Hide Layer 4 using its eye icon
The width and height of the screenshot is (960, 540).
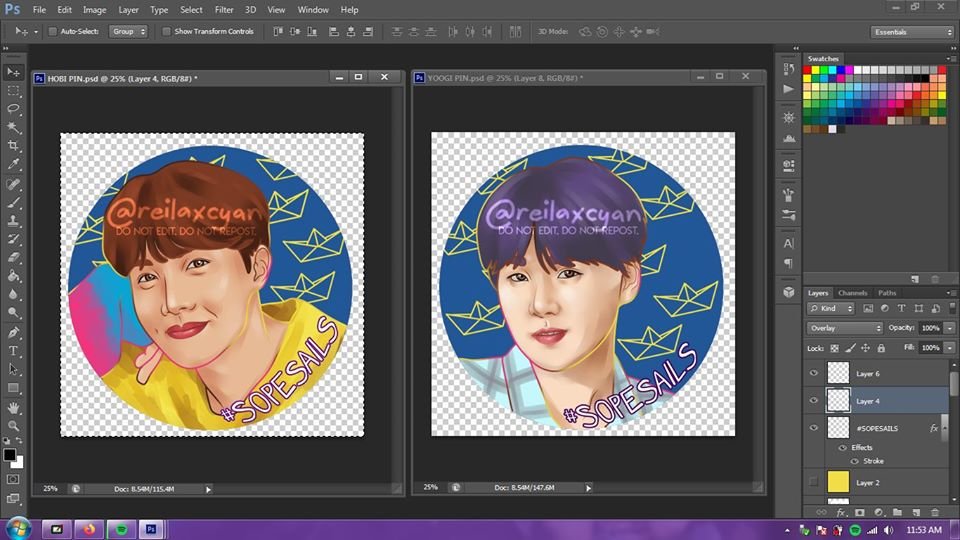(x=814, y=400)
